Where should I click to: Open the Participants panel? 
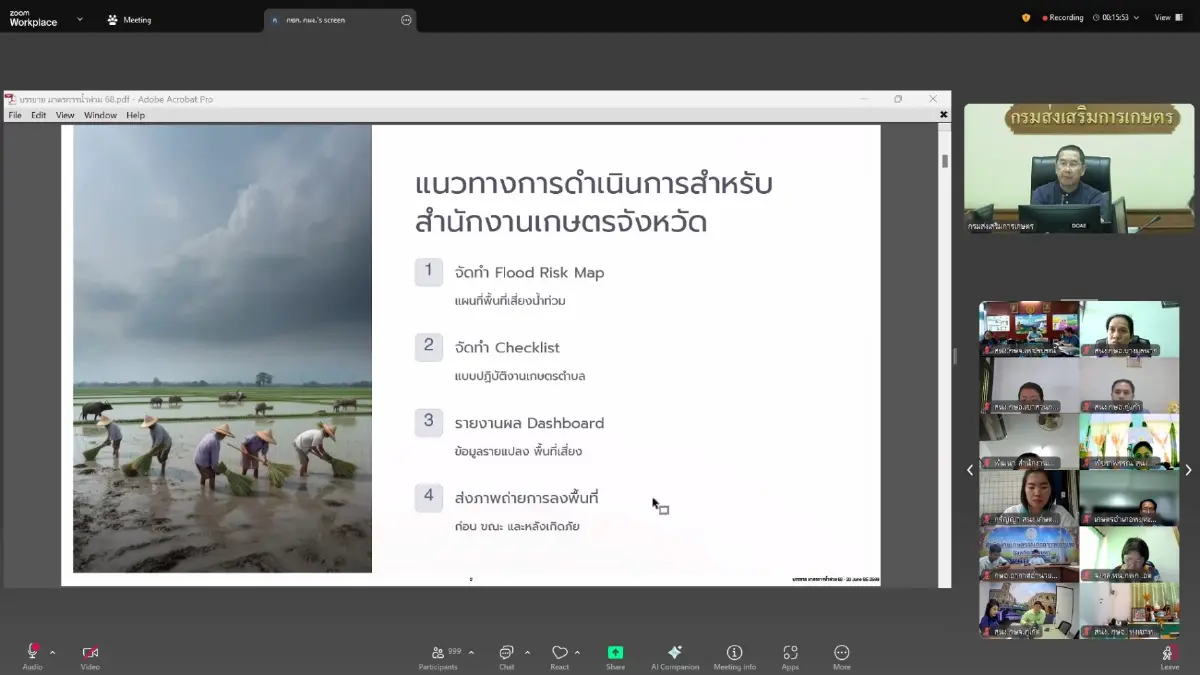pyautogui.click(x=439, y=651)
